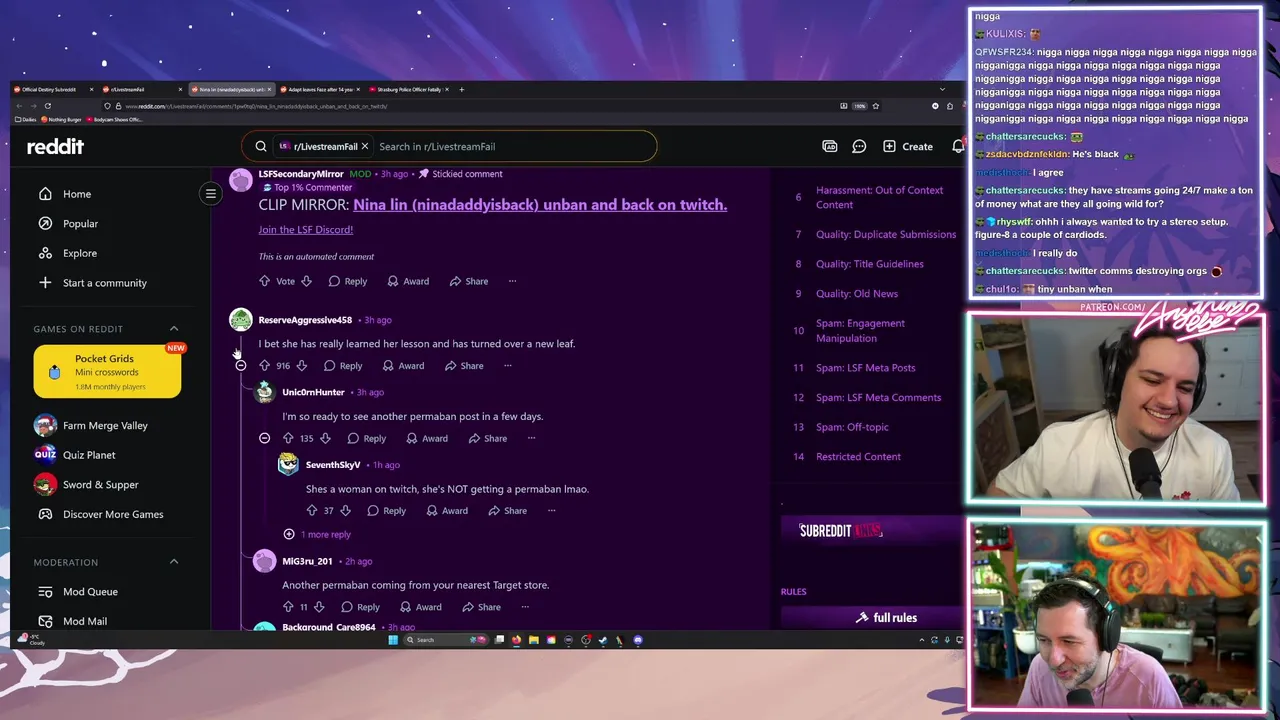Viewport: 1280px width, 720px height.
Task: Open more options on MIG3ru_201's comment
Action: (525, 607)
